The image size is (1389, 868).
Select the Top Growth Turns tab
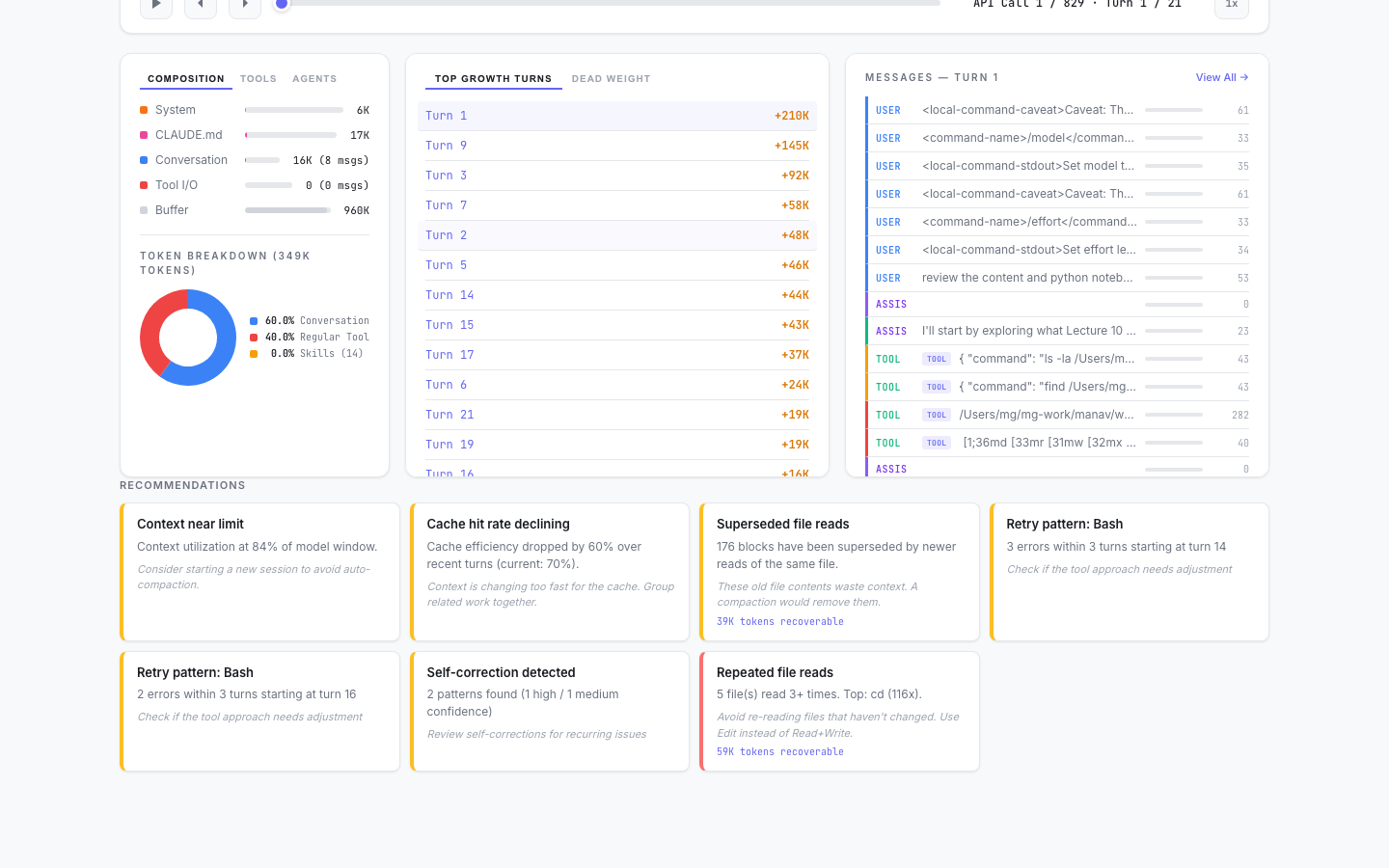(x=494, y=79)
